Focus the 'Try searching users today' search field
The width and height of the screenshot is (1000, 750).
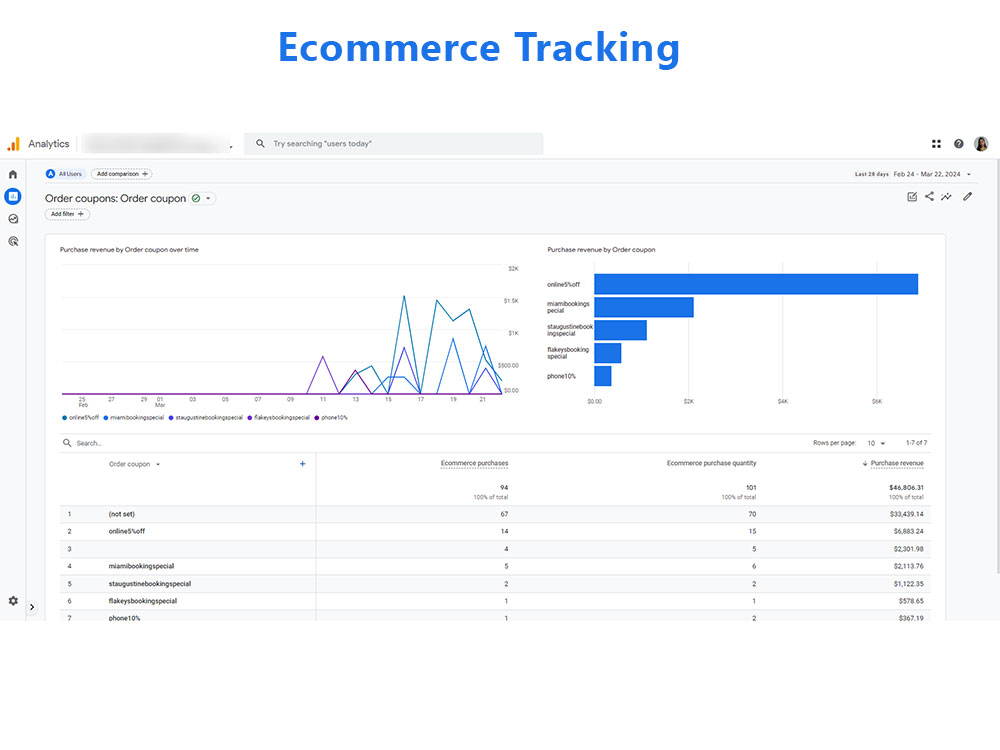click(x=393, y=143)
